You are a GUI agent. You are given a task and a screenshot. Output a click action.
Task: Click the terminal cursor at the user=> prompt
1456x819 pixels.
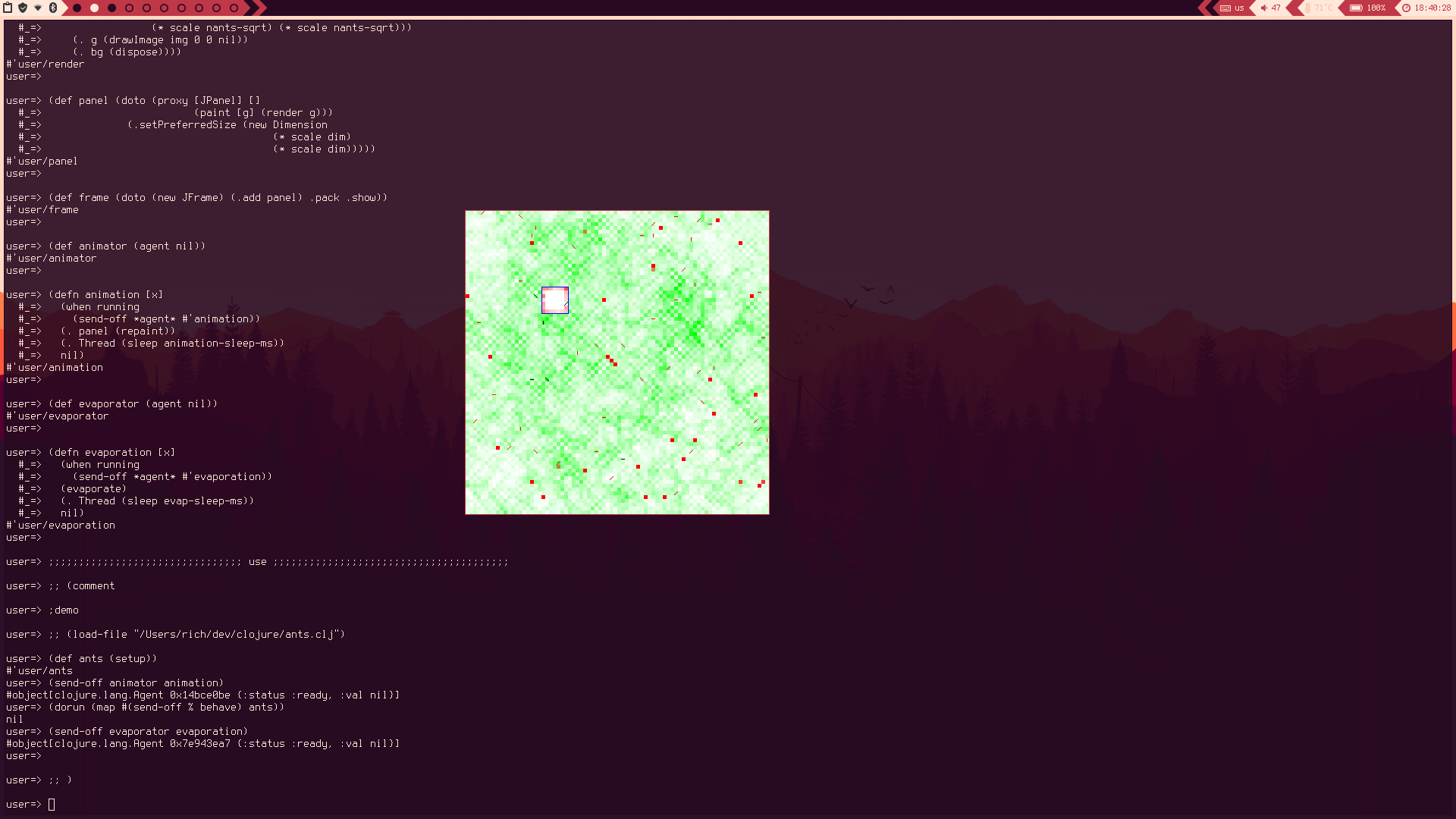pyautogui.click(x=51, y=804)
